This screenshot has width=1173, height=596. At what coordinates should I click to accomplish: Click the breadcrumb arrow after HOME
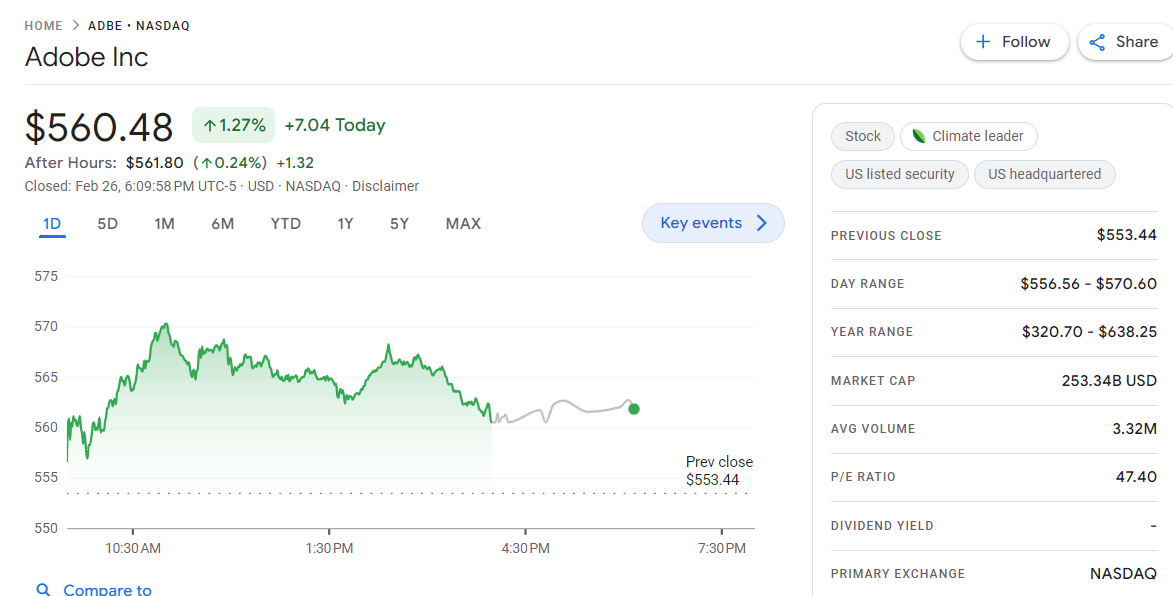[x=76, y=25]
